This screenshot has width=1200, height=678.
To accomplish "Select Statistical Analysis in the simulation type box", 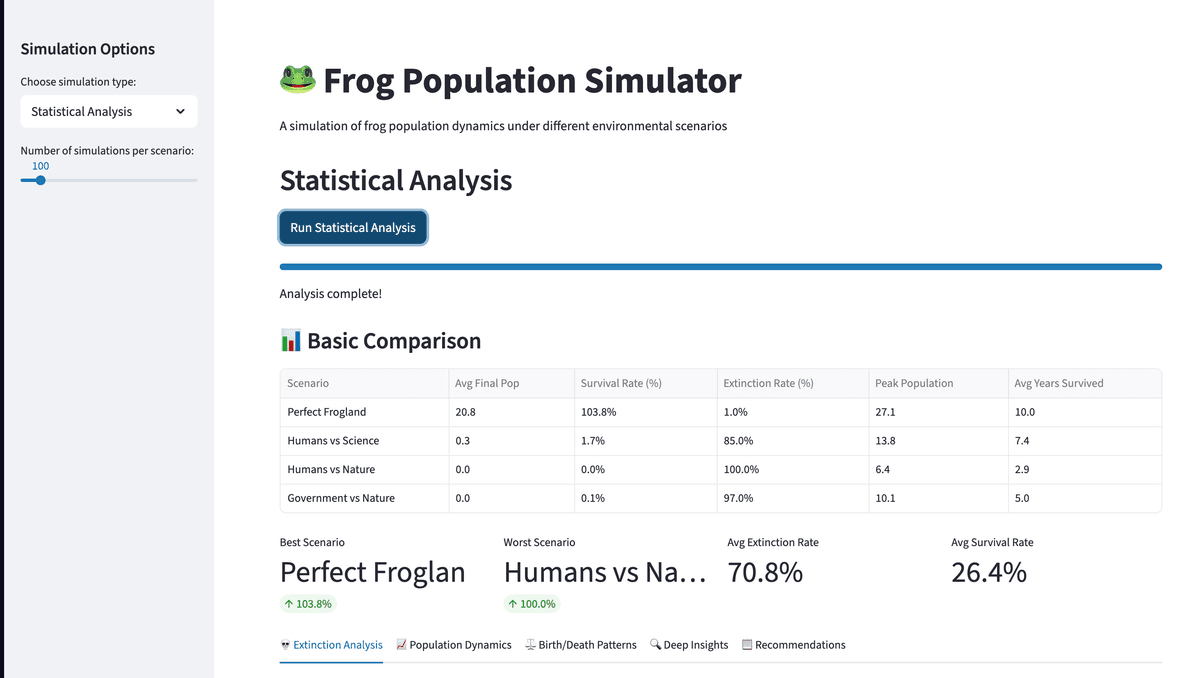I will point(108,111).
